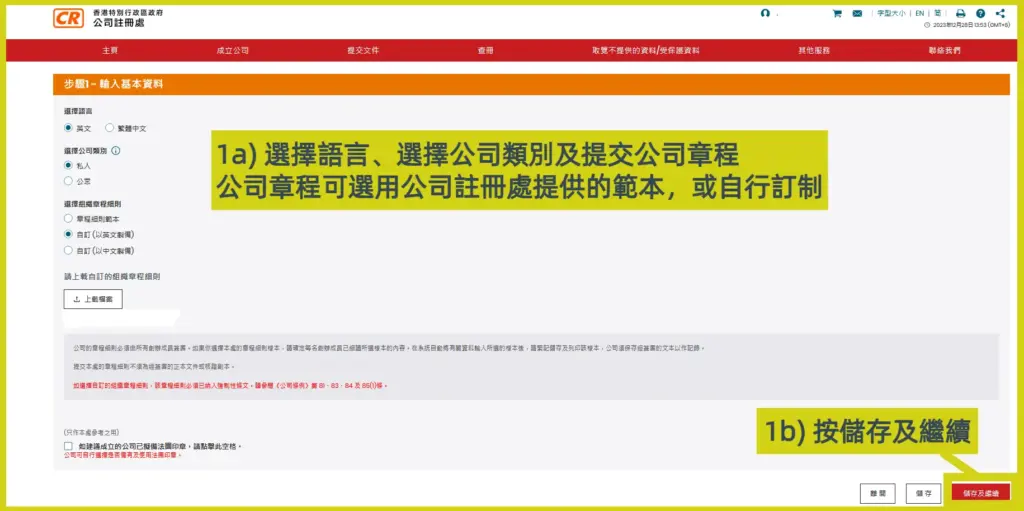
Task: Select 自訂 (以中文製備) radio option
Action: click(68, 250)
